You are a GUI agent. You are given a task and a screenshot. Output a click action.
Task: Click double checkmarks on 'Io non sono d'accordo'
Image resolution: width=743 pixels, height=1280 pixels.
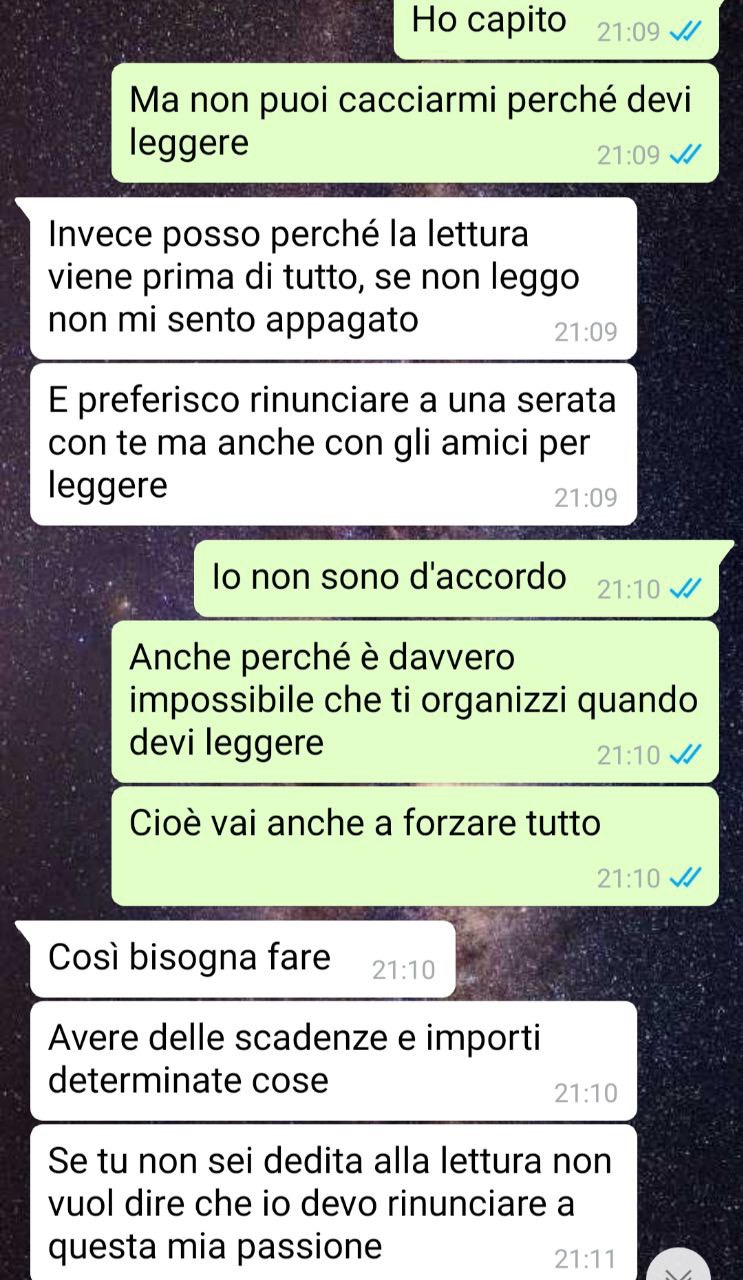[686, 590]
